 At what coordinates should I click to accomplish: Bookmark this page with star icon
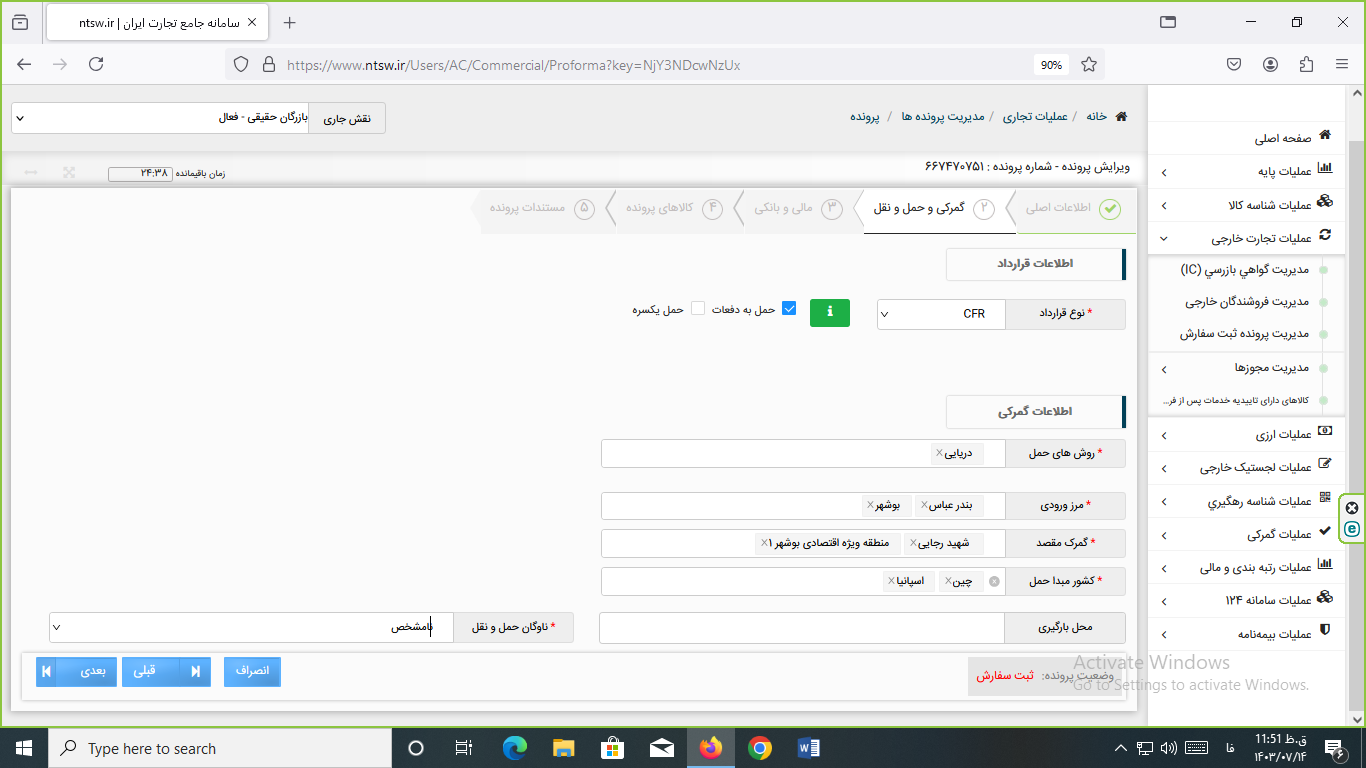pos(1089,64)
